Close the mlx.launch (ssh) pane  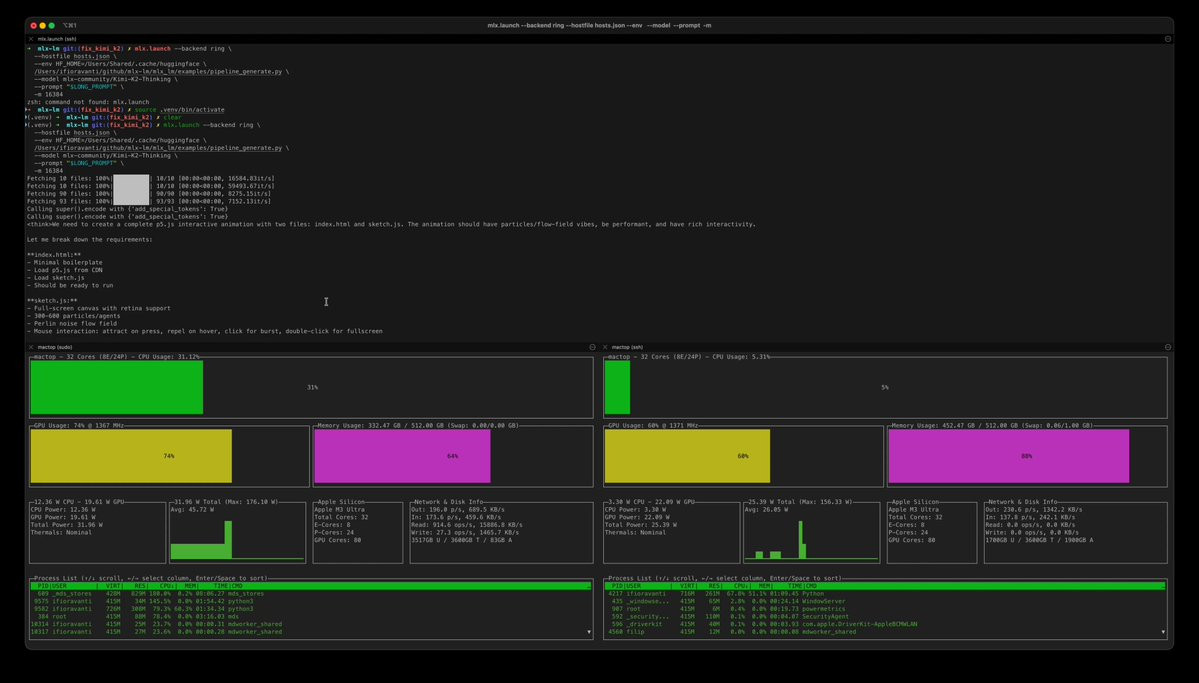click(31, 38)
